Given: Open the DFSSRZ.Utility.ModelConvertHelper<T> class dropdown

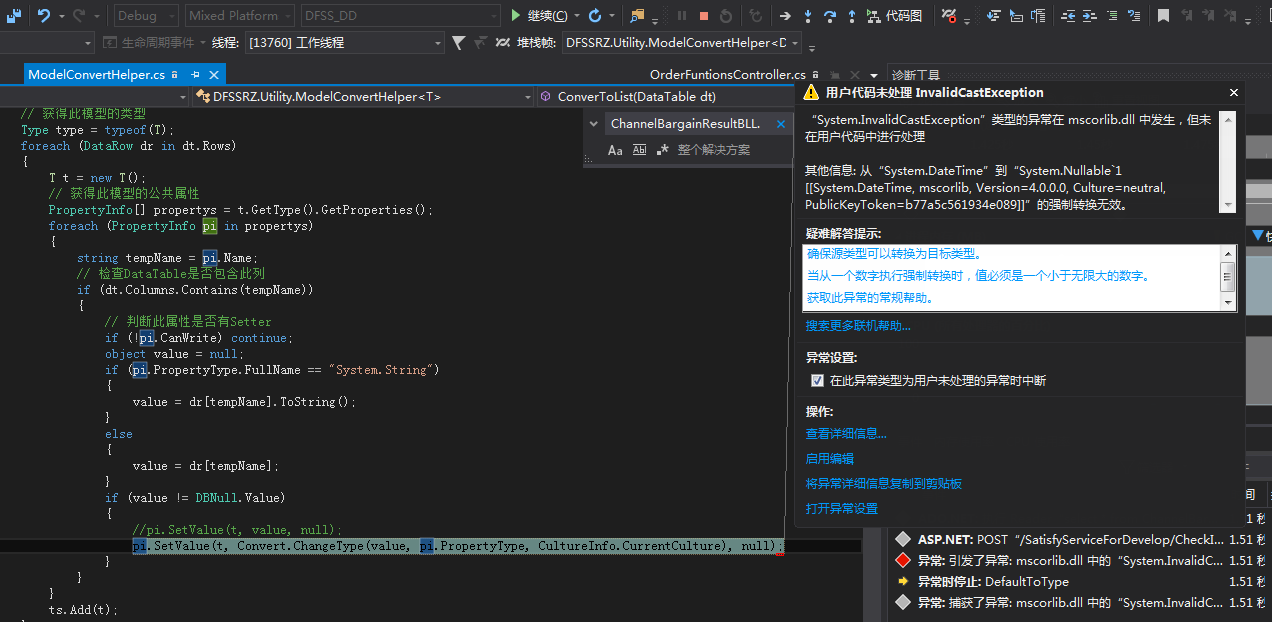Looking at the screenshot, I should pos(361,97).
